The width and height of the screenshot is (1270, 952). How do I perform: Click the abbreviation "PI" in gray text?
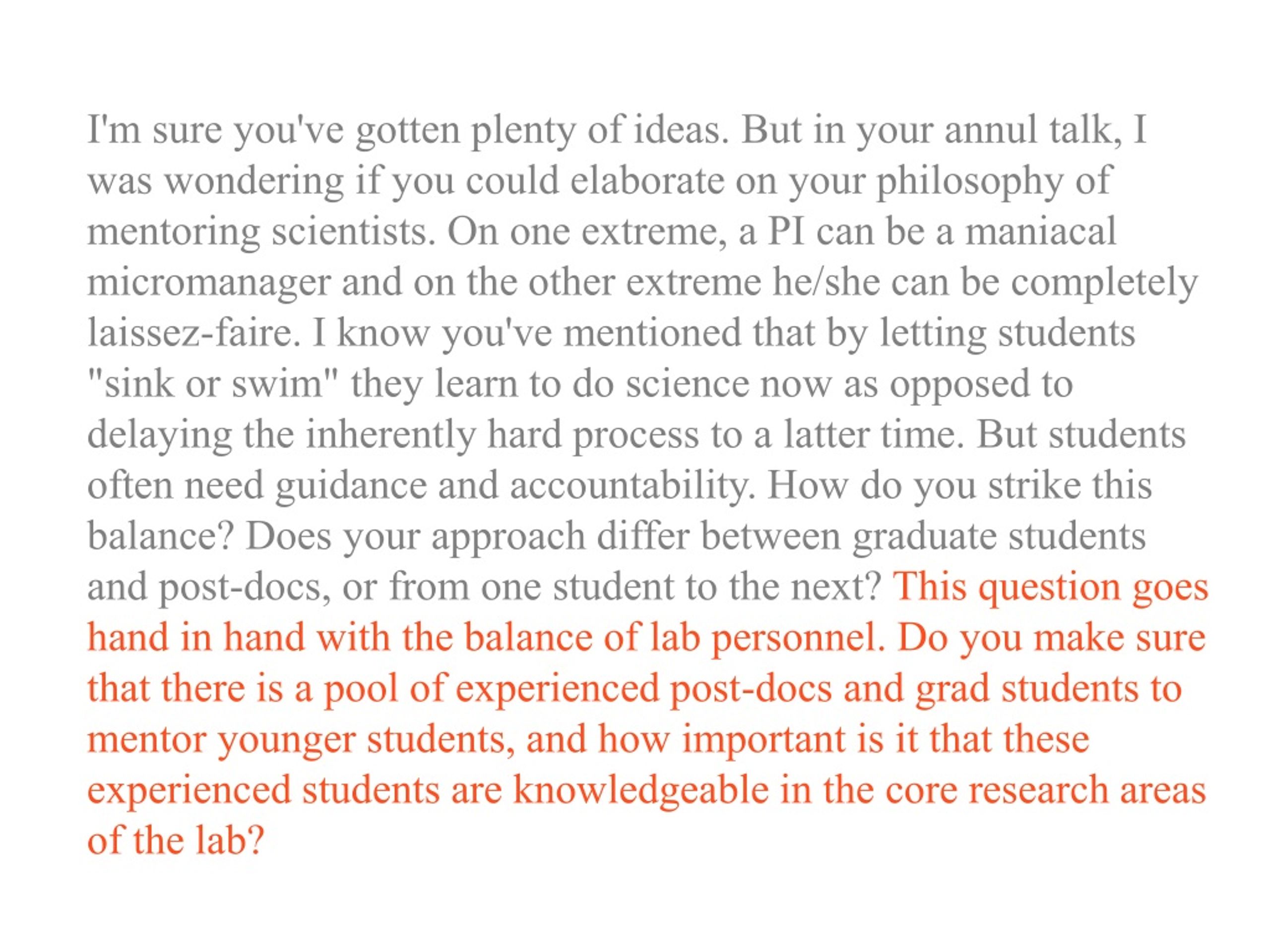pos(787,231)
